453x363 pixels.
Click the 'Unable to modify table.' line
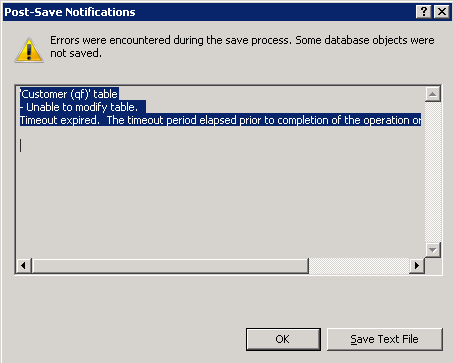click(82, 107)
